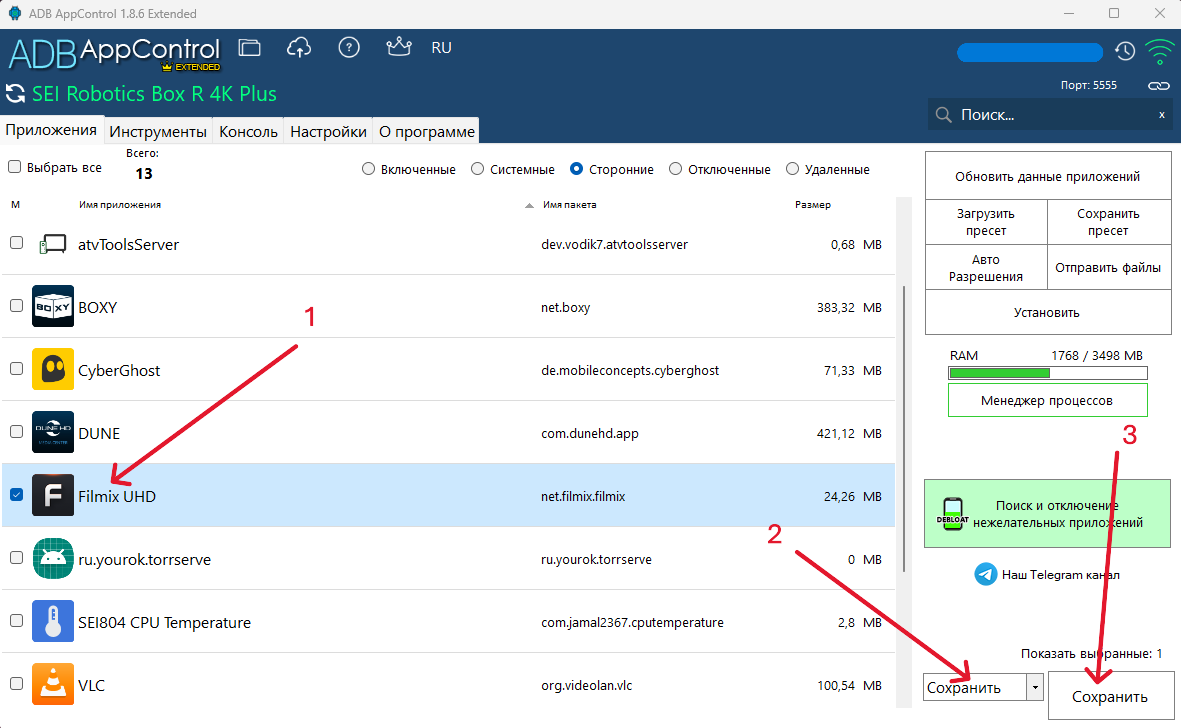
Task: Open the Наш Telegram канал link
Action: click(x=1060, y=575)
